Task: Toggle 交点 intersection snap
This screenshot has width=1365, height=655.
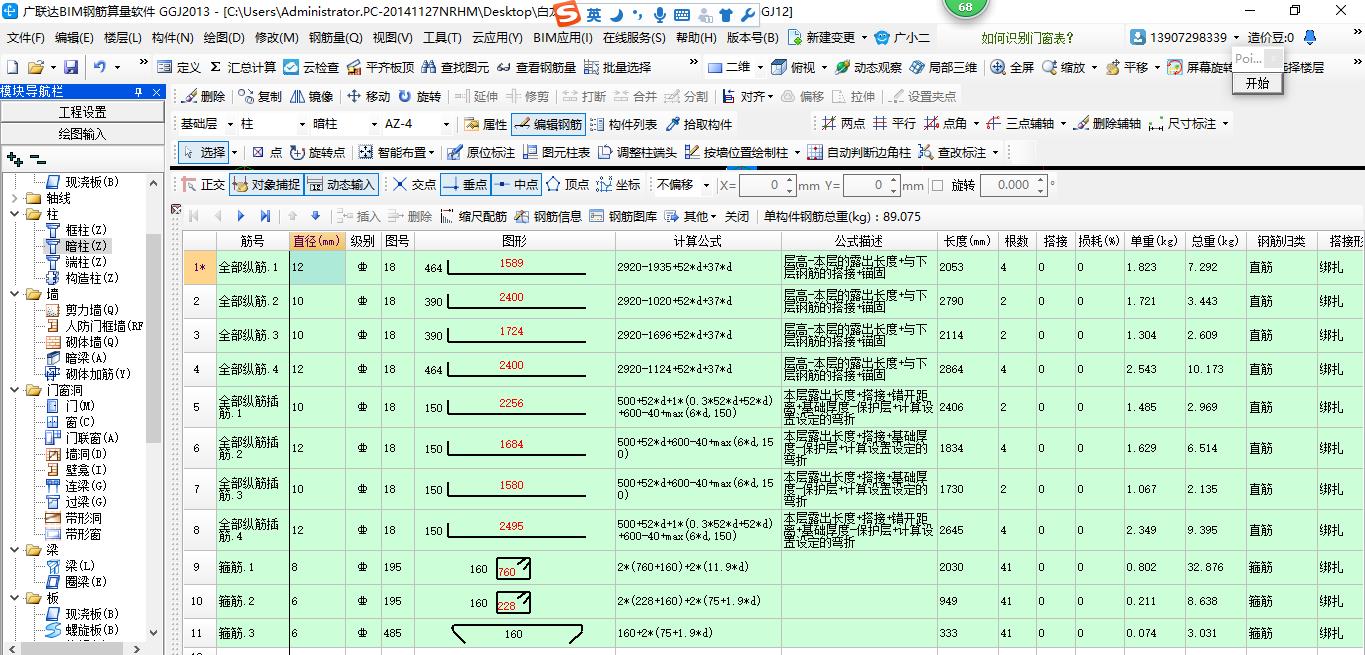Action: coord(414,185)
